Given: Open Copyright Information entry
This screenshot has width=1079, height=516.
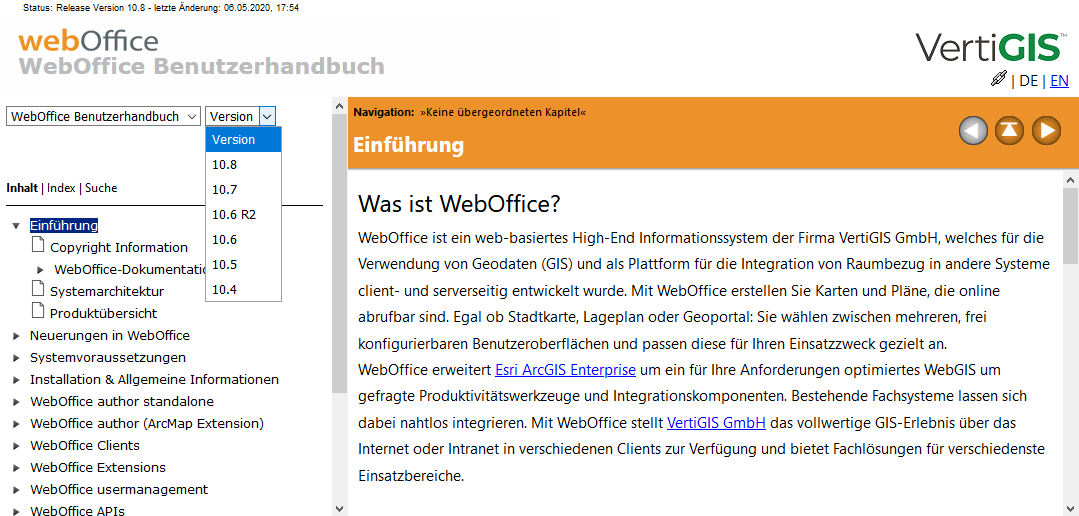Looking at the screenshot, I should coord(119,247).
